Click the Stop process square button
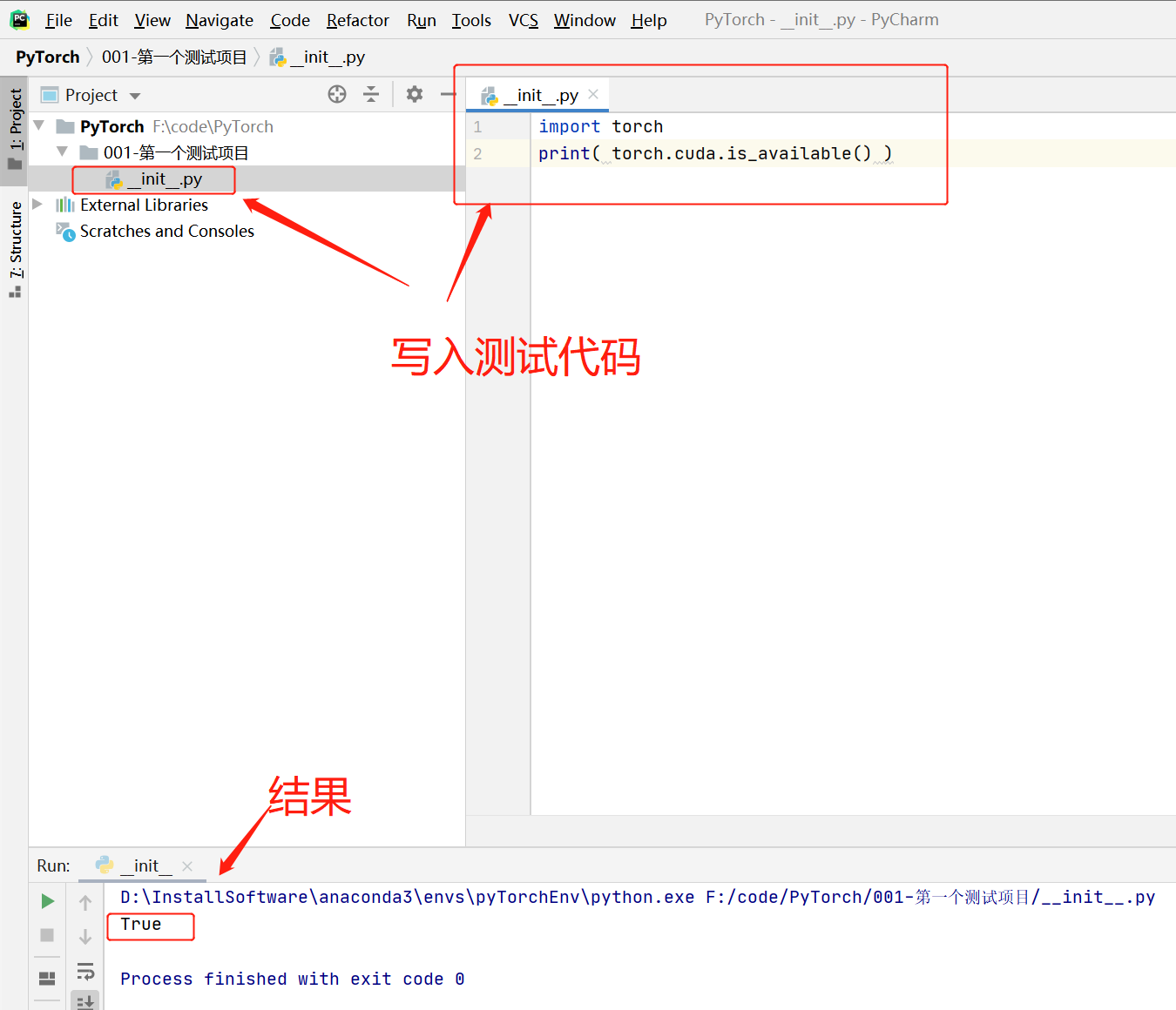 click(x=47, y=935)
